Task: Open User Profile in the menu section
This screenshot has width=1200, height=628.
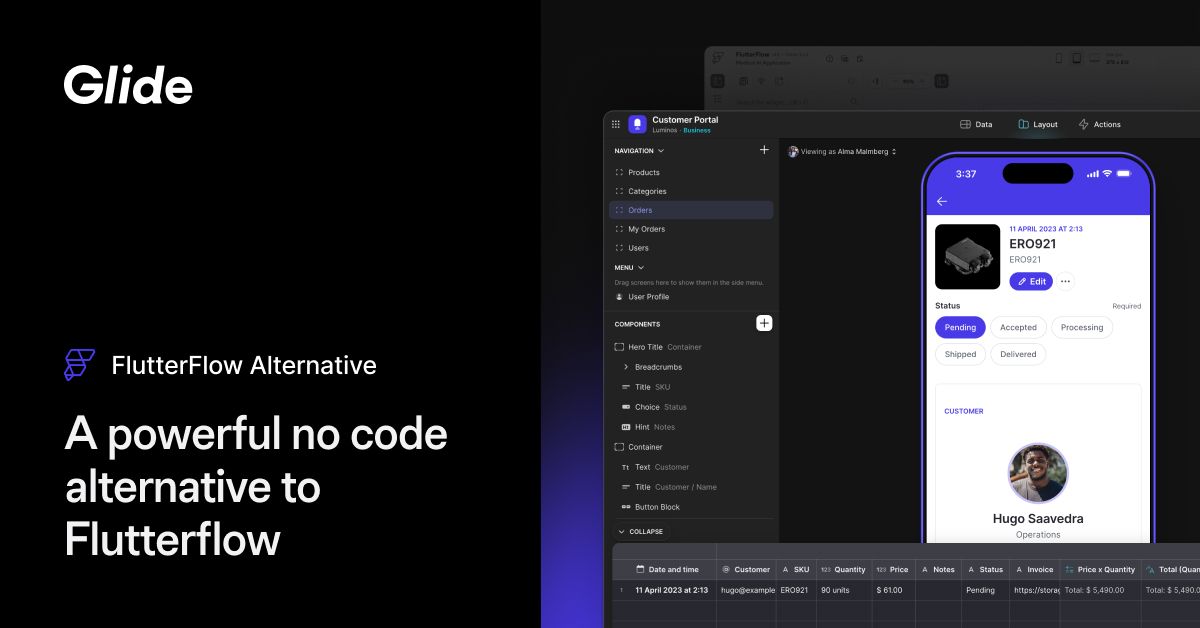Action: [x=691, y=297]
